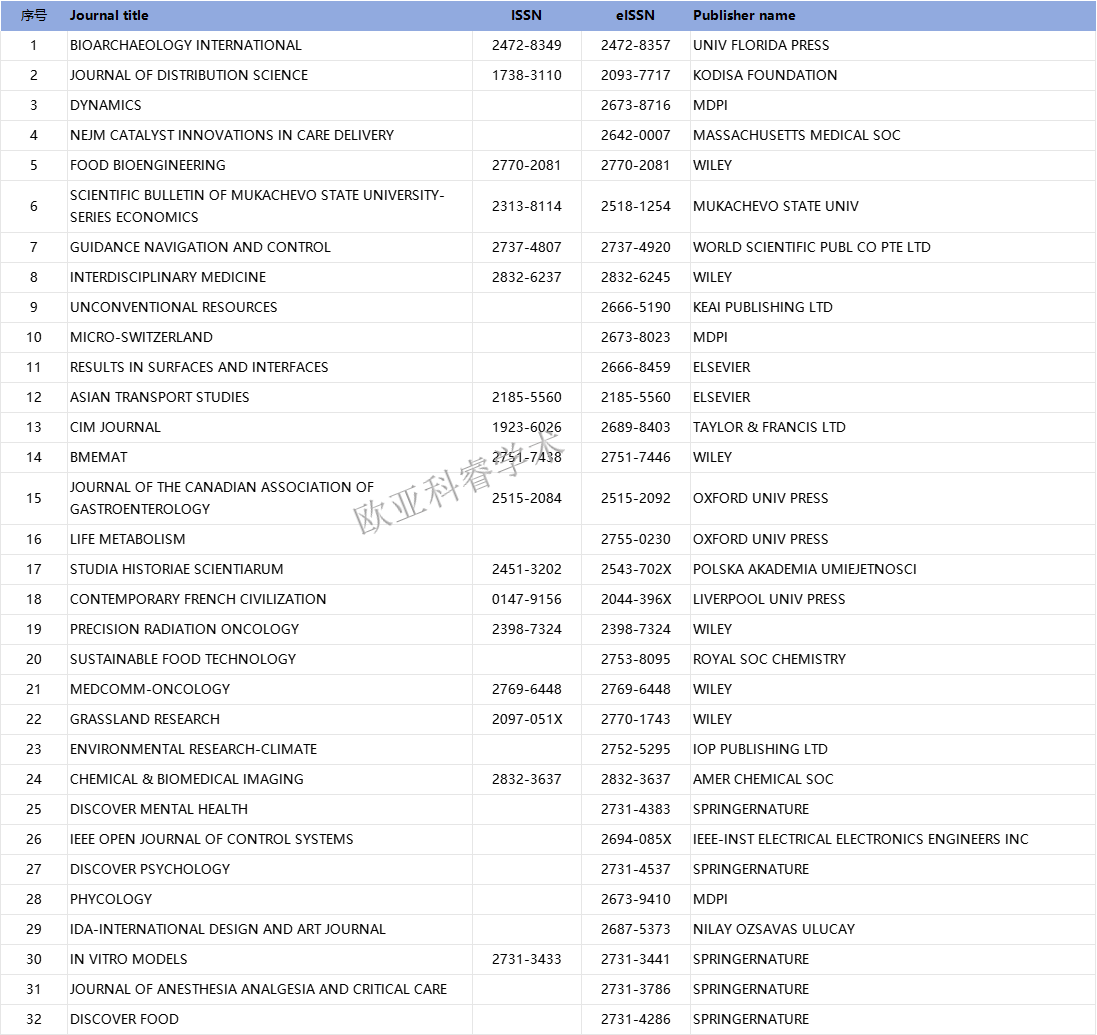Select ENVIRONMENTAL RESEARCH-CLIMATE title
The height and width of the screenshot is (1035, 1097).
pos(194,751)
